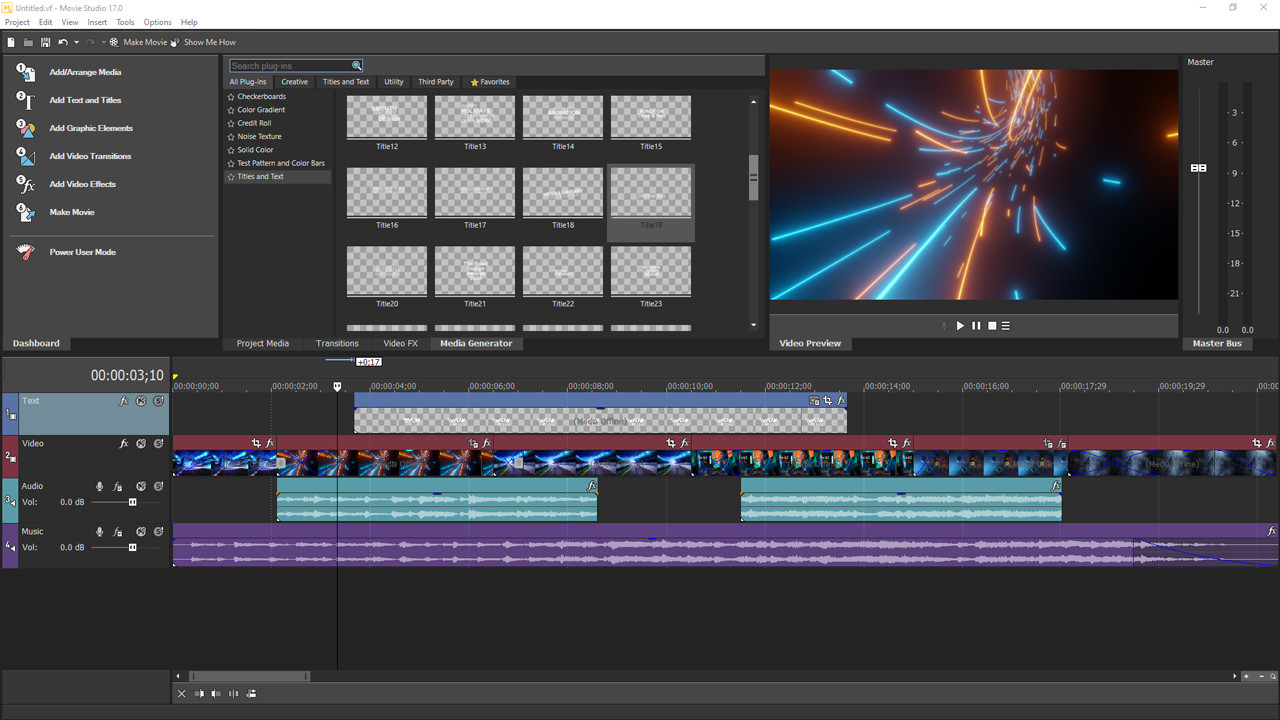Open Track FX on the Text track
Viewport: 1280px width, 720px height.
(x=124, y=400)
